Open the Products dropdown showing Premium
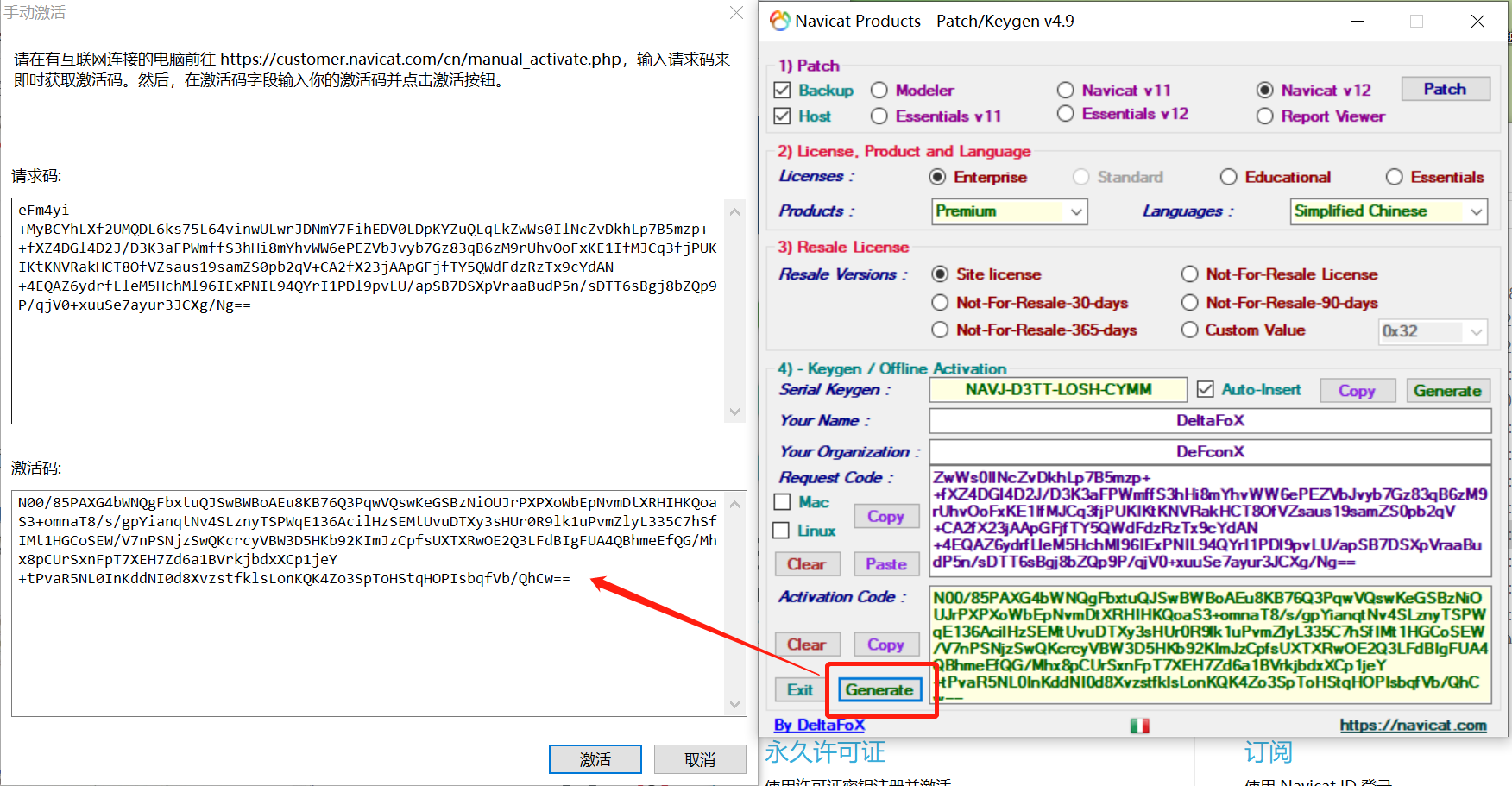This screenshot has height=786, width=1512. 1009,211
